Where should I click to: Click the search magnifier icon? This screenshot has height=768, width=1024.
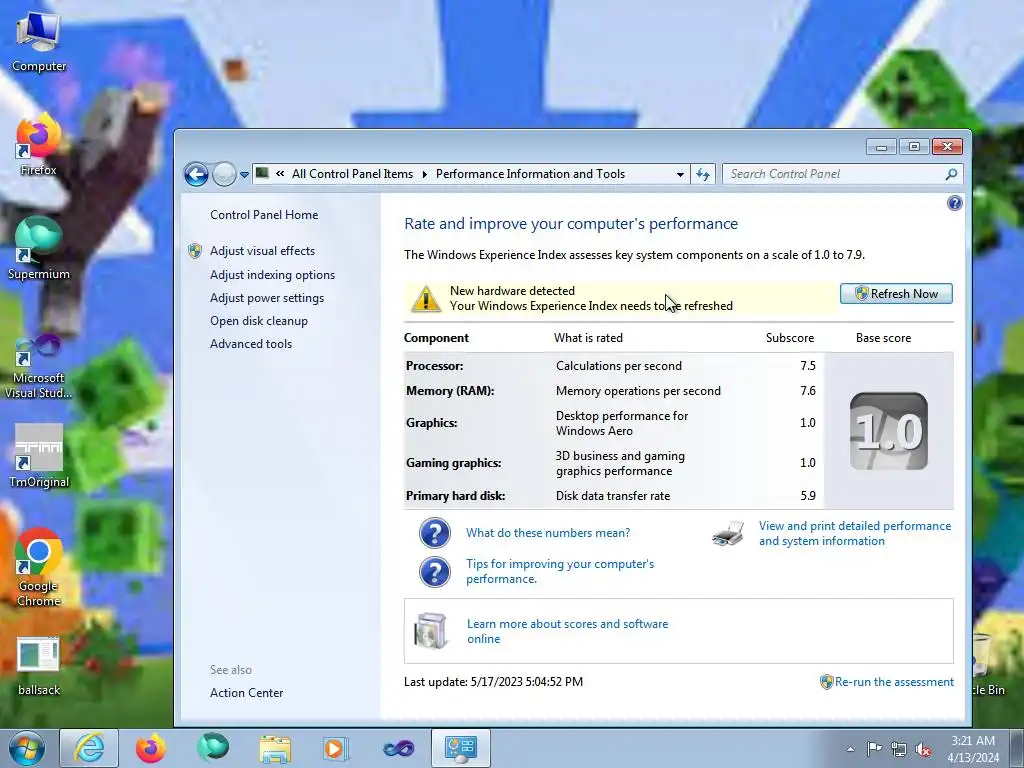click(x=952, y=174)
